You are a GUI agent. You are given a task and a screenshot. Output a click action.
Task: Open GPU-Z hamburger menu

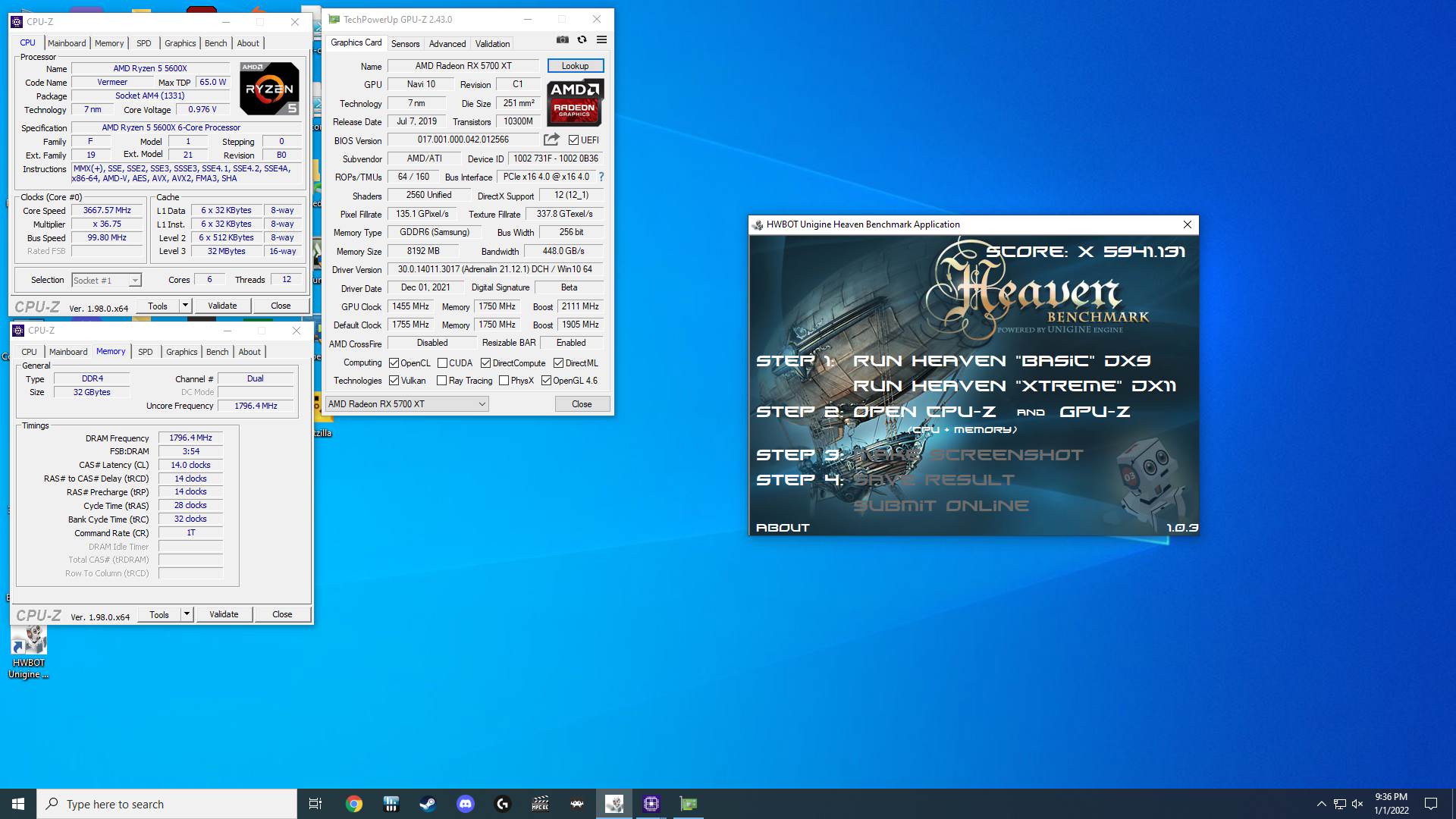[601, 39]
